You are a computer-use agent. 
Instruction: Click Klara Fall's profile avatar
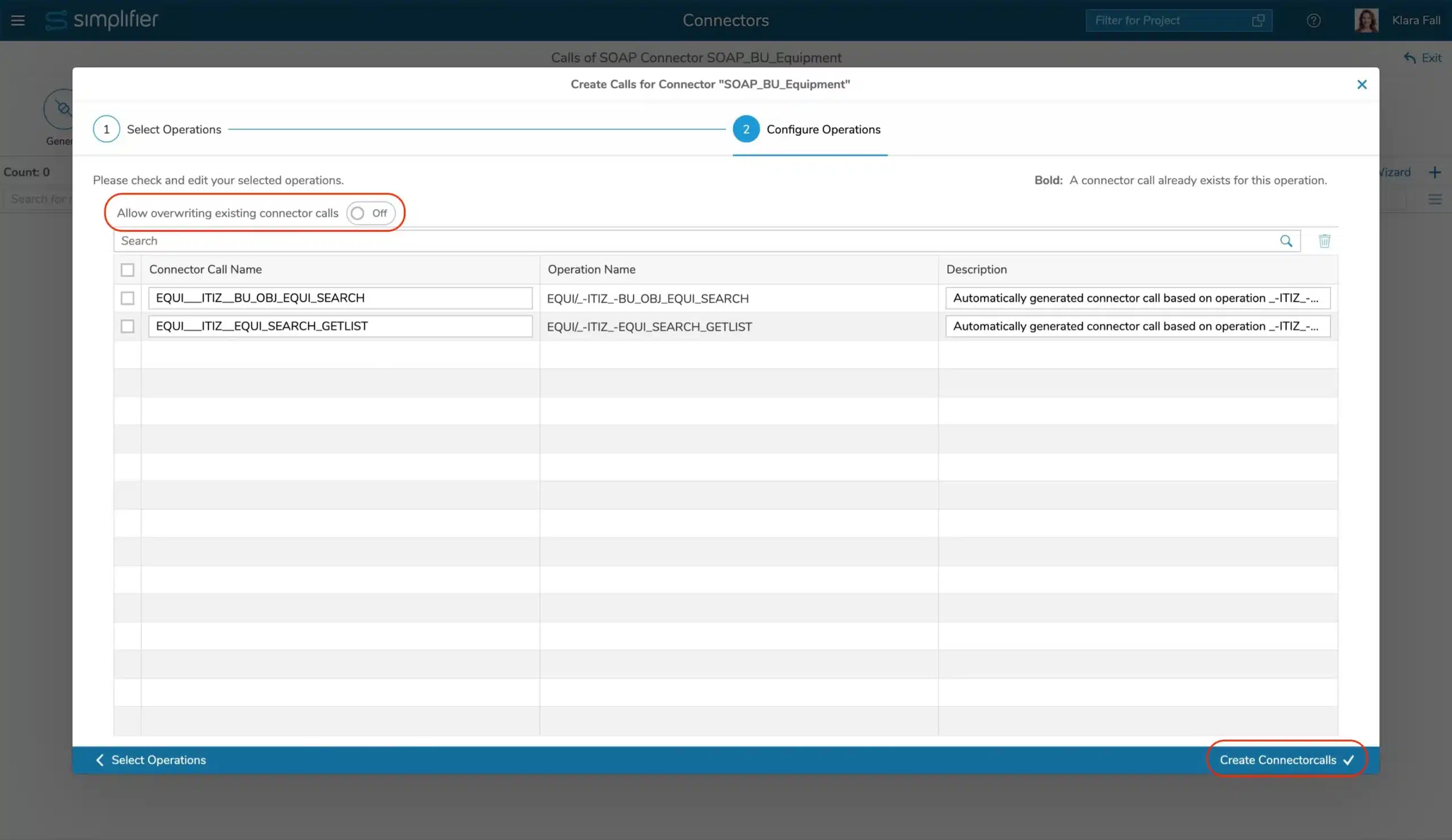1366,21
